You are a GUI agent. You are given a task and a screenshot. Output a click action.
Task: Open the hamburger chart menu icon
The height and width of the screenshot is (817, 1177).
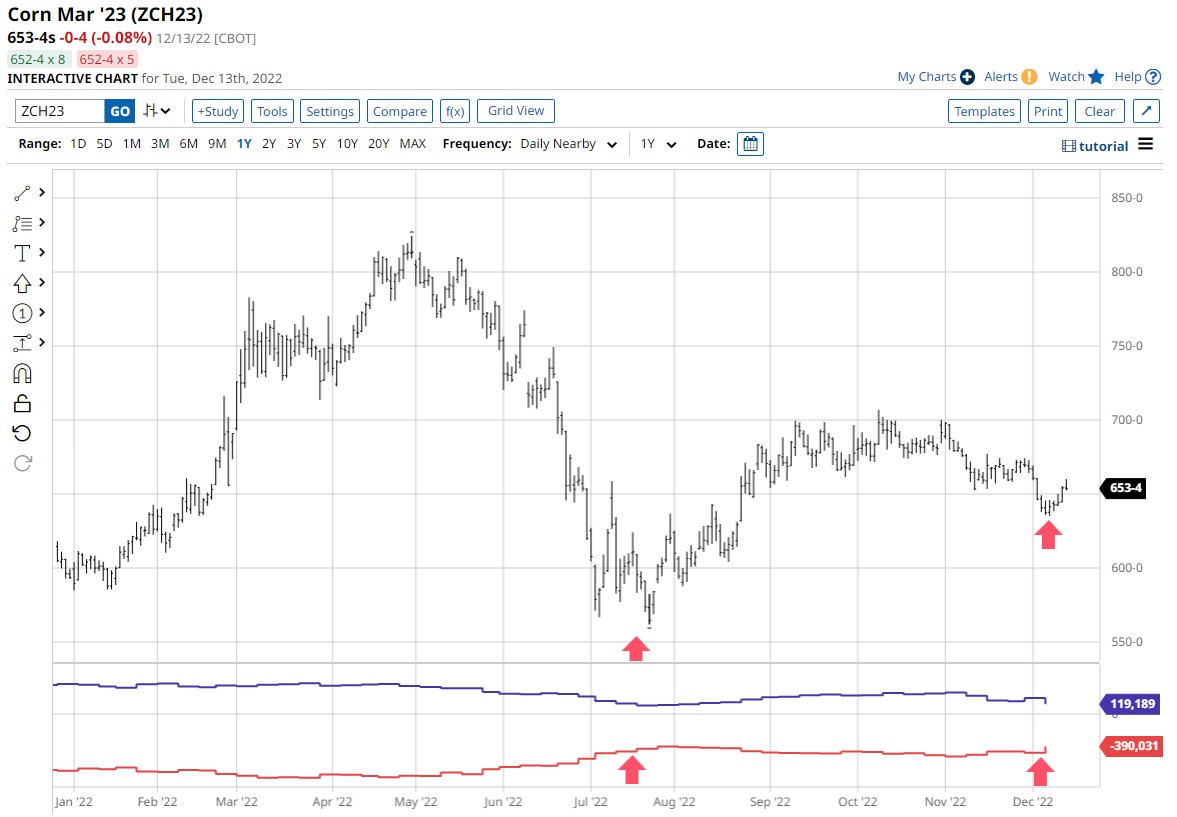tap(1145, 143)
